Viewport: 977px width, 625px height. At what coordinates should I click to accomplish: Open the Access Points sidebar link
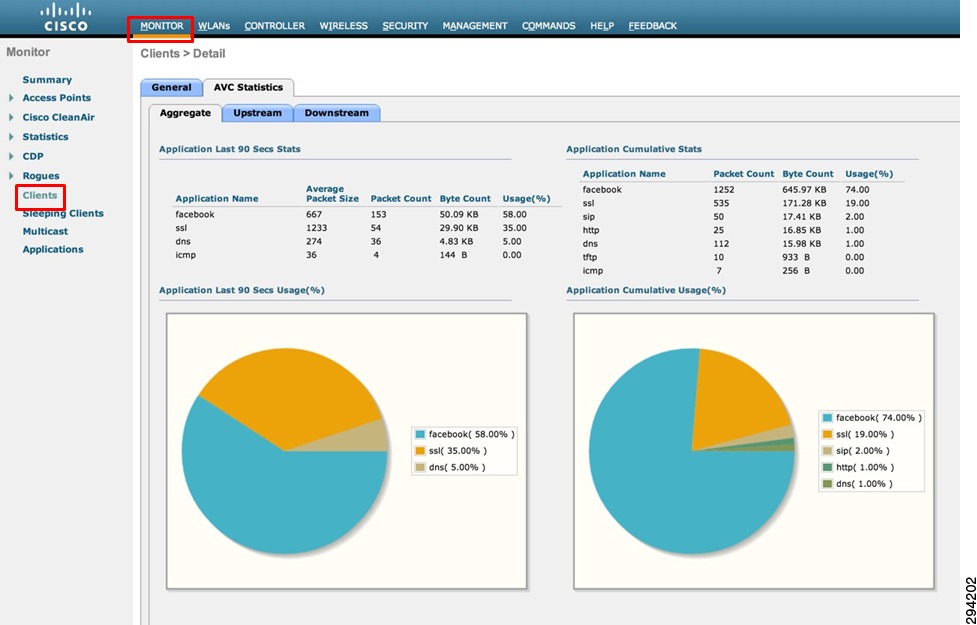[x=57, y=98]
